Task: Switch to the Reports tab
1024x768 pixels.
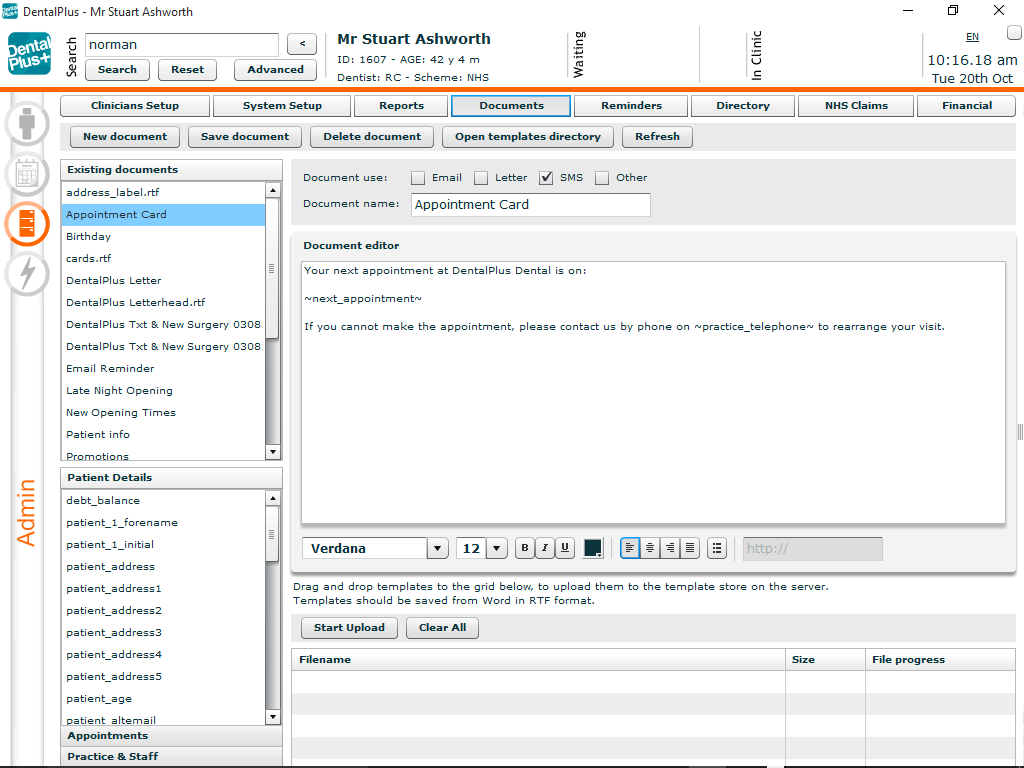Action: coord(400,105)
